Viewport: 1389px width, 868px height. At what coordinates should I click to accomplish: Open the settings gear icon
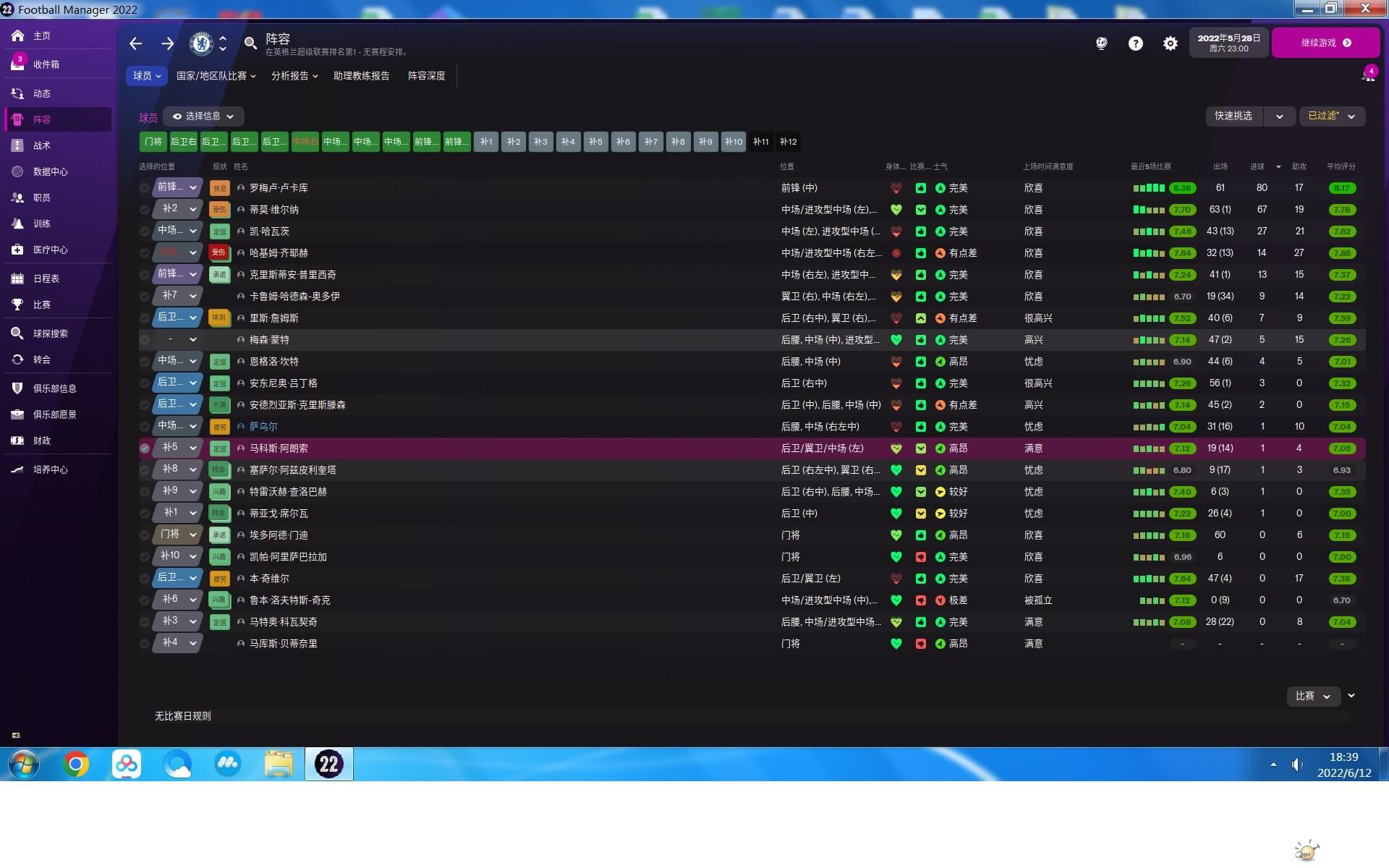point(1170,43)
